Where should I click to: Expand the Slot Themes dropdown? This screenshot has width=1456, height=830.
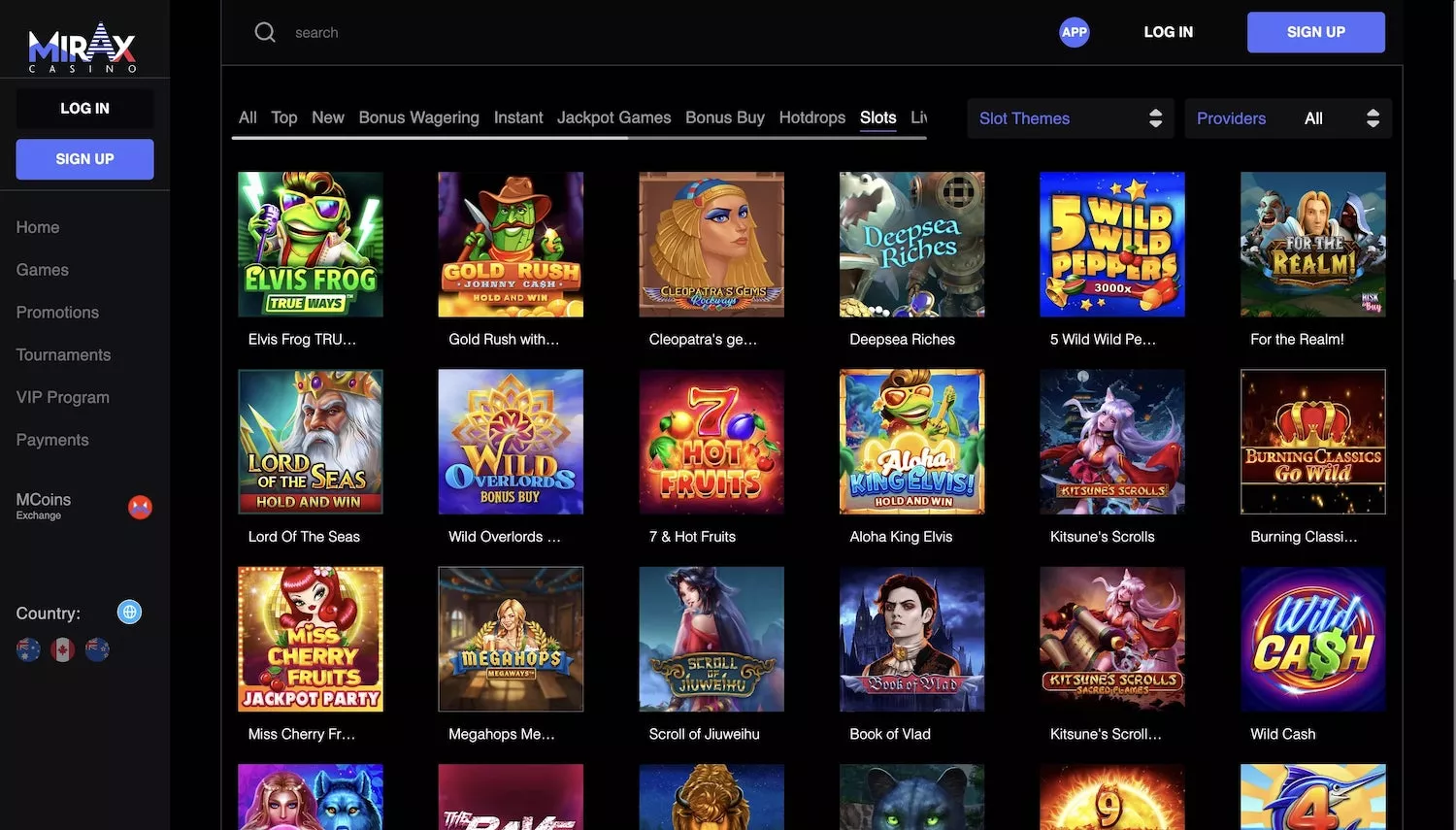(x=1070, y=118)
